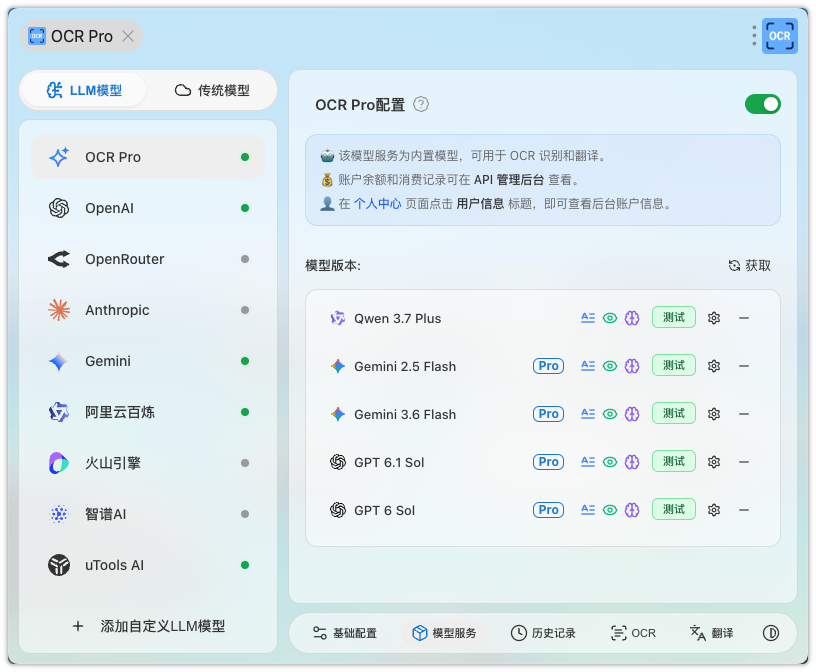Open the API 管理后台 link
816x672 pixels.
point(509,180)
